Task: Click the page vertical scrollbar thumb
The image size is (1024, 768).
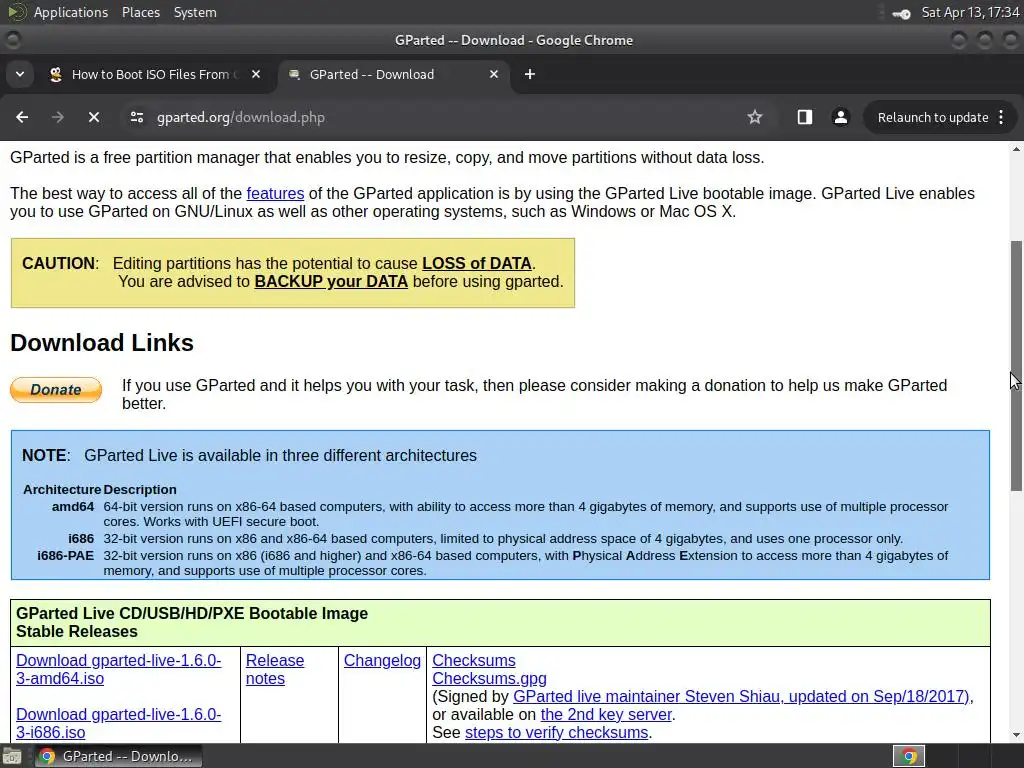Action: pyautogui.click(x=1016, y=366)
